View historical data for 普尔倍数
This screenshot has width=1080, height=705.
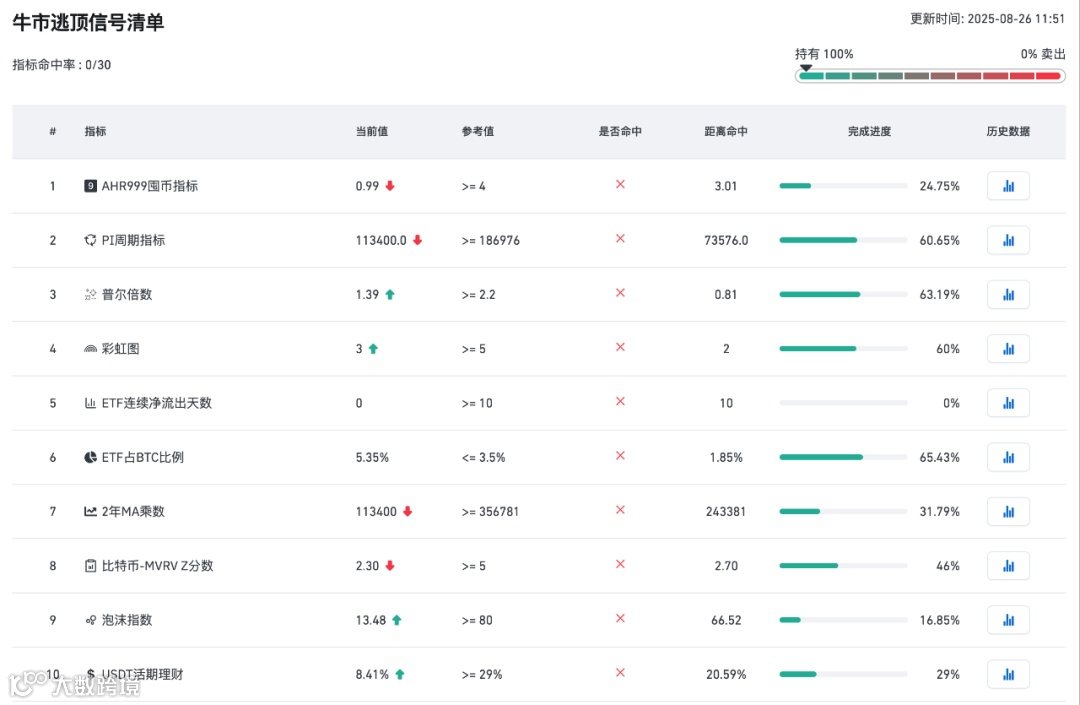[1008, 294]
